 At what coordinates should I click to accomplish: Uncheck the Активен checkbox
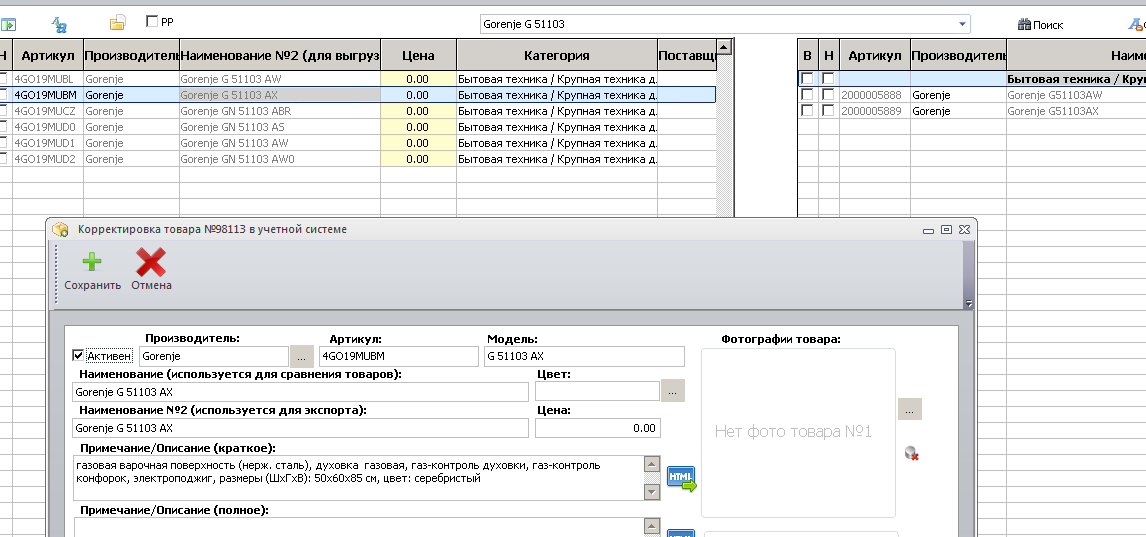[x=78, y=356]
